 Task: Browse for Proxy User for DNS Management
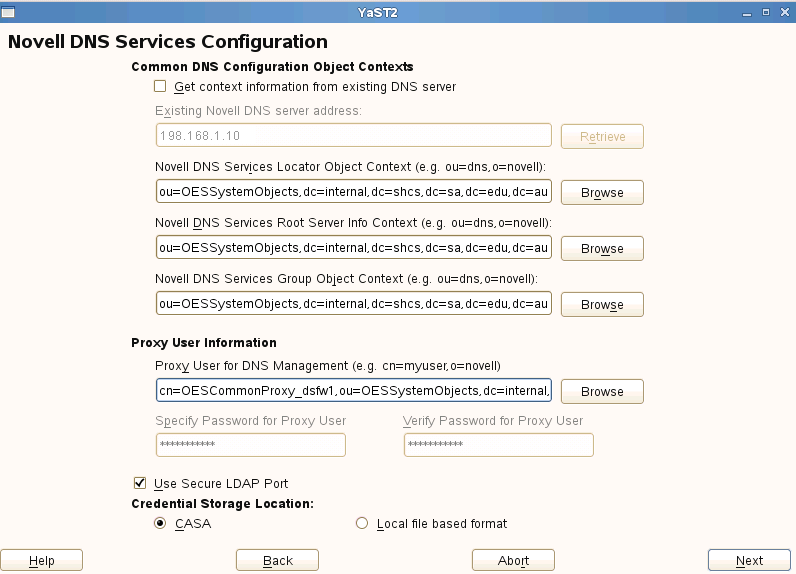point(601,391)
